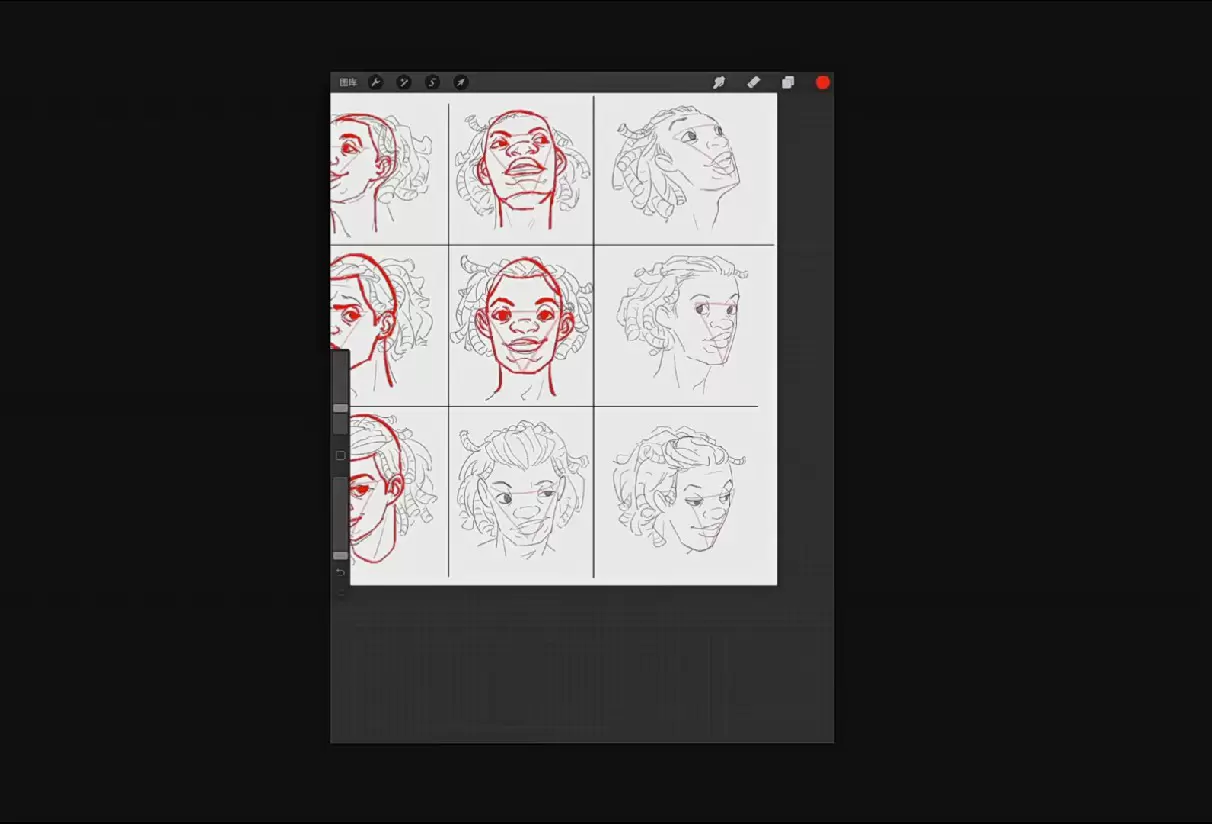Select the S-shaped Selection tool

(x=432, y=83)
